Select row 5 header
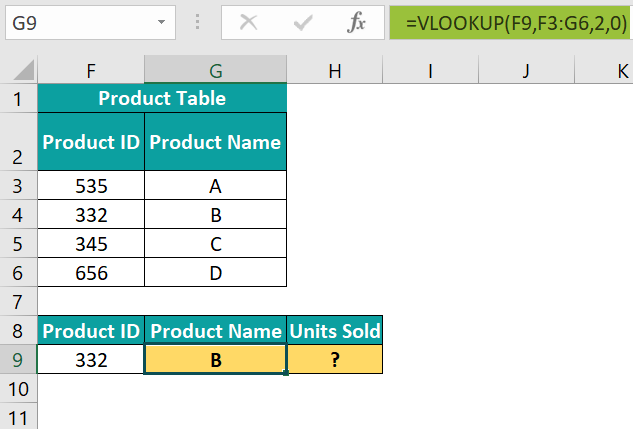Viewport: 633px width, 429px height. [x=18, y=244]
